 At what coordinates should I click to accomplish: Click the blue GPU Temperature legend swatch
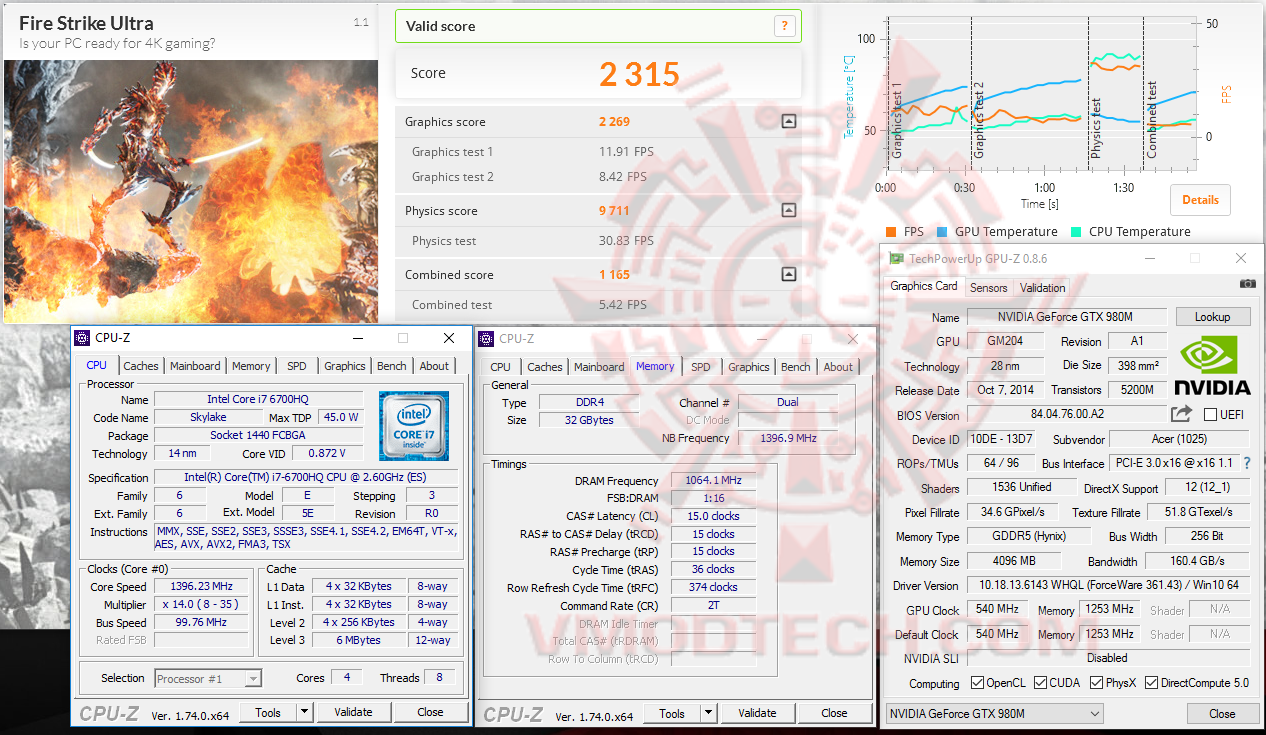[942, 232]
